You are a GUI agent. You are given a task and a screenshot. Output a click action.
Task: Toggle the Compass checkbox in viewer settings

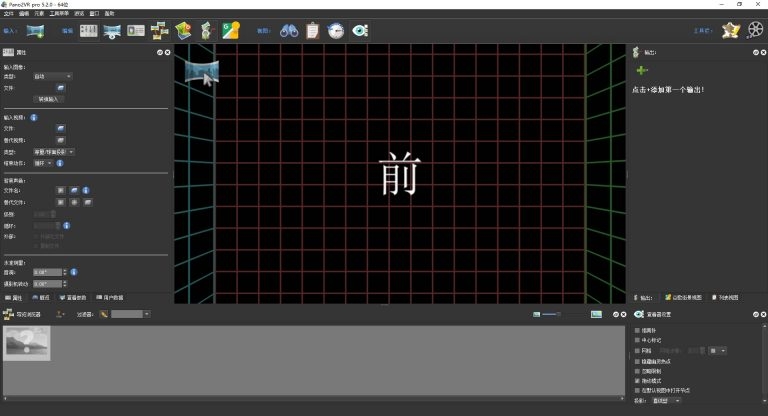point(637,330)
